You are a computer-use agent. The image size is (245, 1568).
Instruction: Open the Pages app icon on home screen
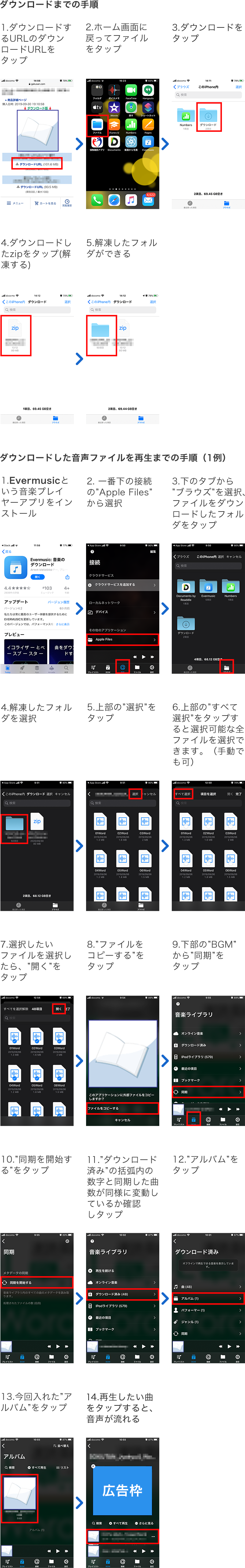148,124
